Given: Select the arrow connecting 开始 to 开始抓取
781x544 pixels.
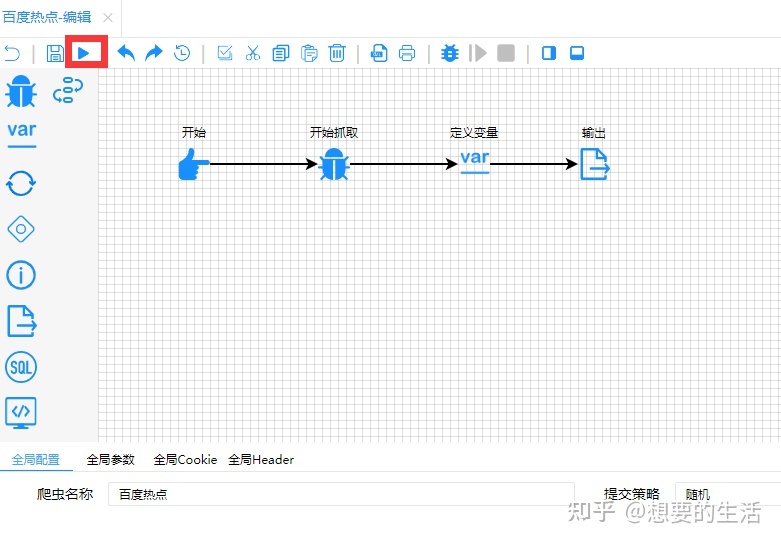Looking at the screenshot, I should click(263, 163).
